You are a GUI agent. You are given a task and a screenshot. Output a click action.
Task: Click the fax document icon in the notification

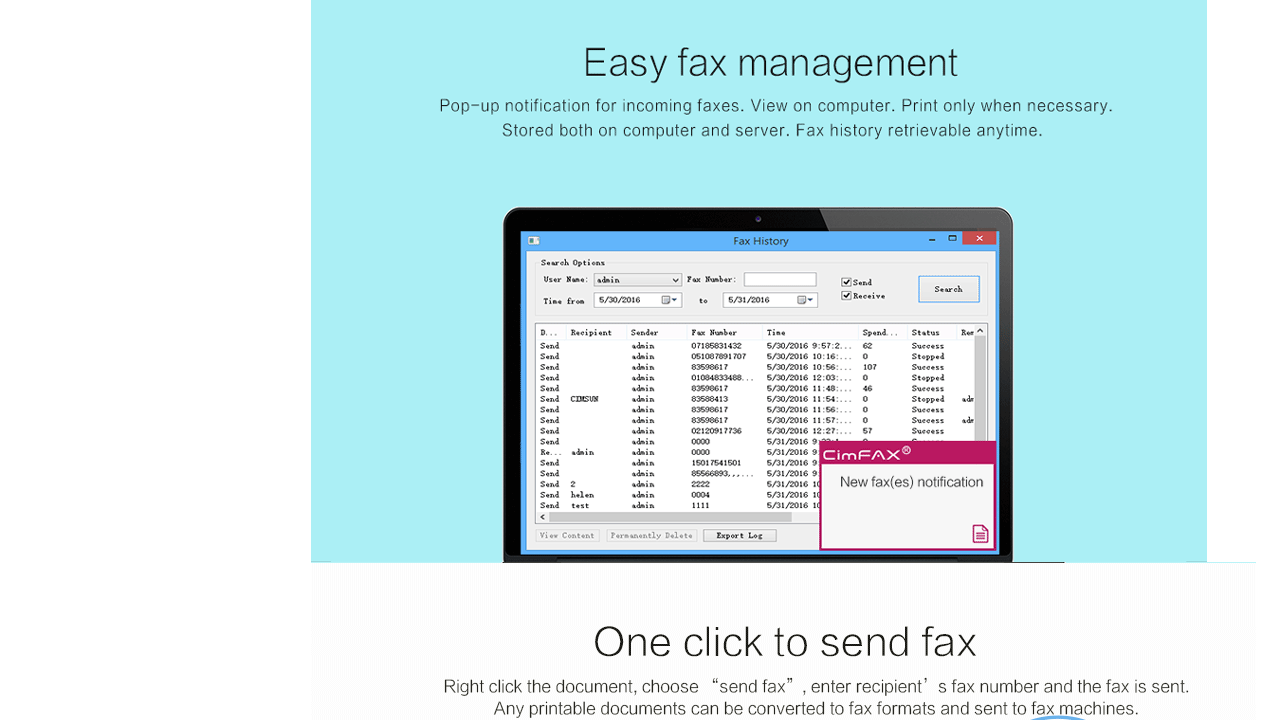click(980, 534)
